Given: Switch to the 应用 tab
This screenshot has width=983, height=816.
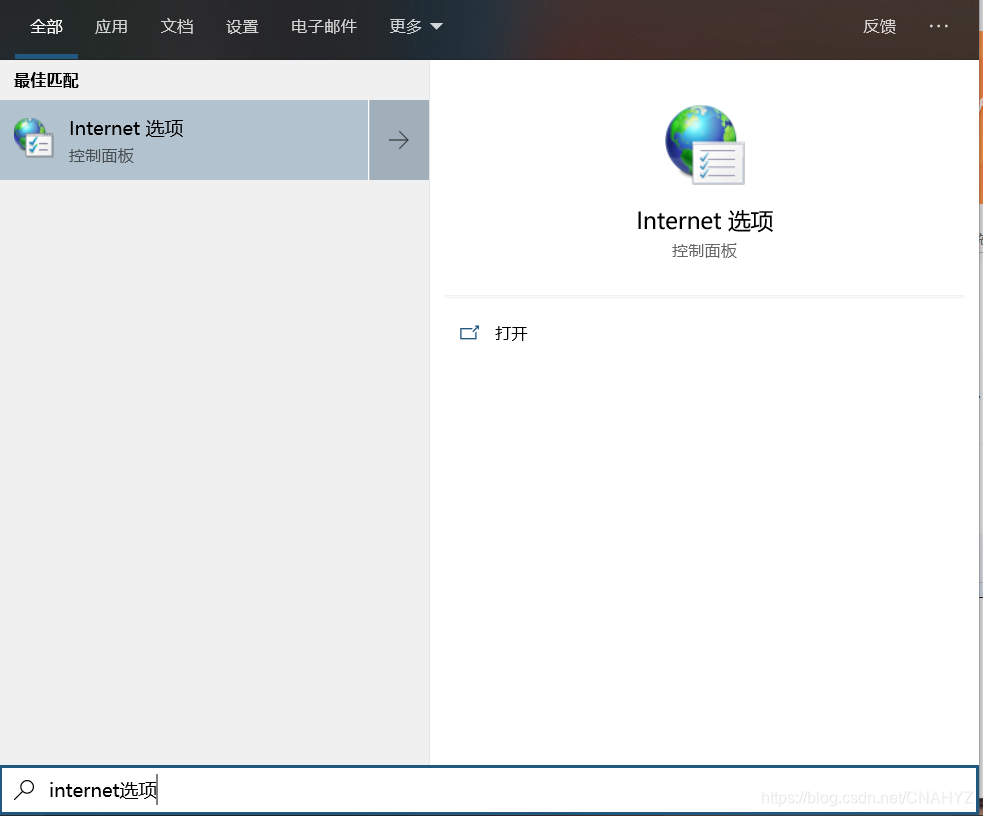Looking at the screenshot, I should pos(111,27).
